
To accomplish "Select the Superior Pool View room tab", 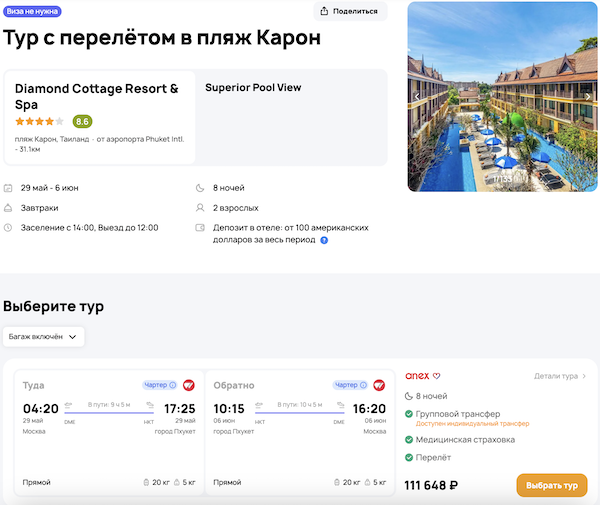I will [x=253, y=88].
